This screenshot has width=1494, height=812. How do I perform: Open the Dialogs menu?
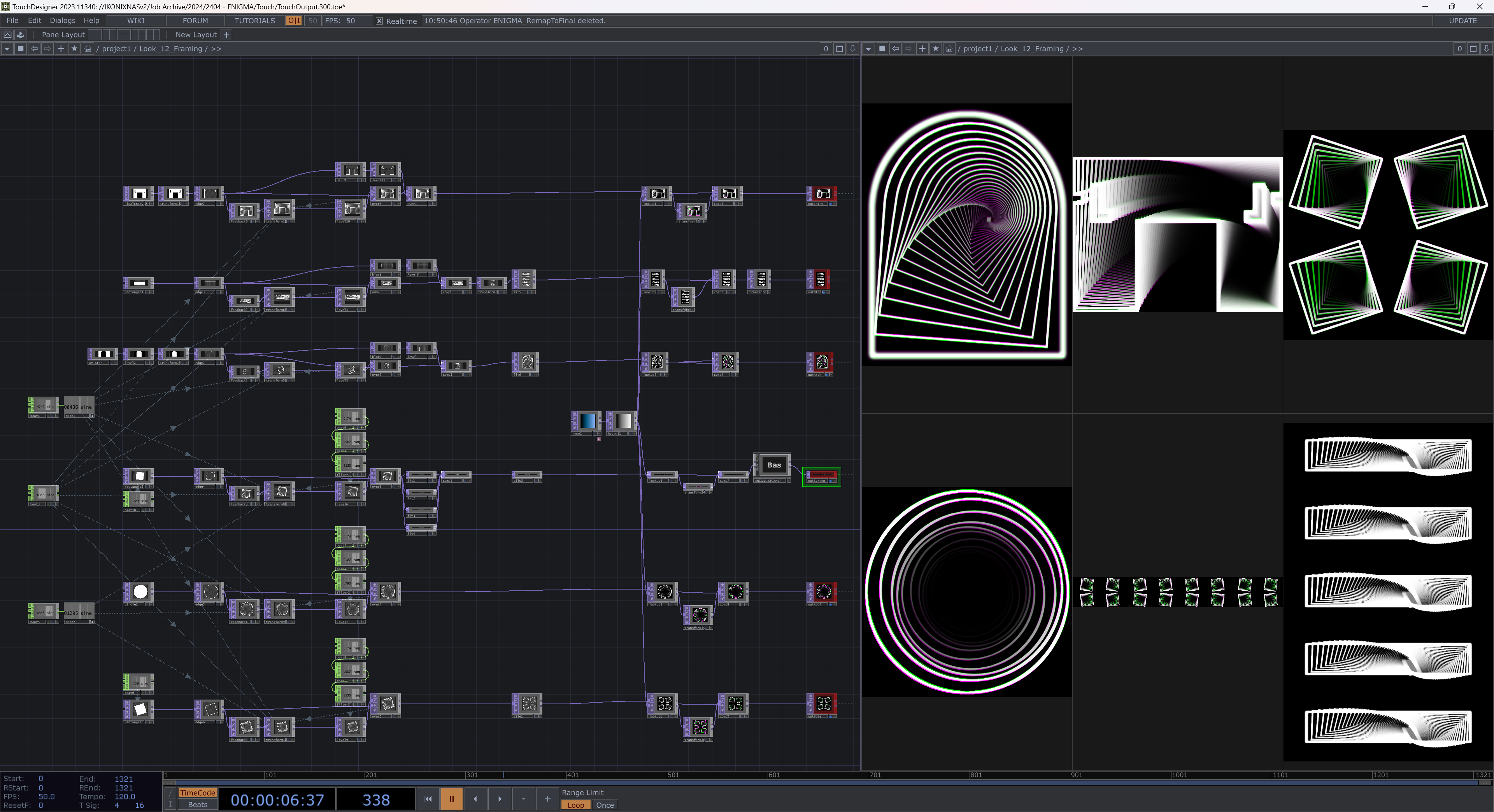coord(62,20)
